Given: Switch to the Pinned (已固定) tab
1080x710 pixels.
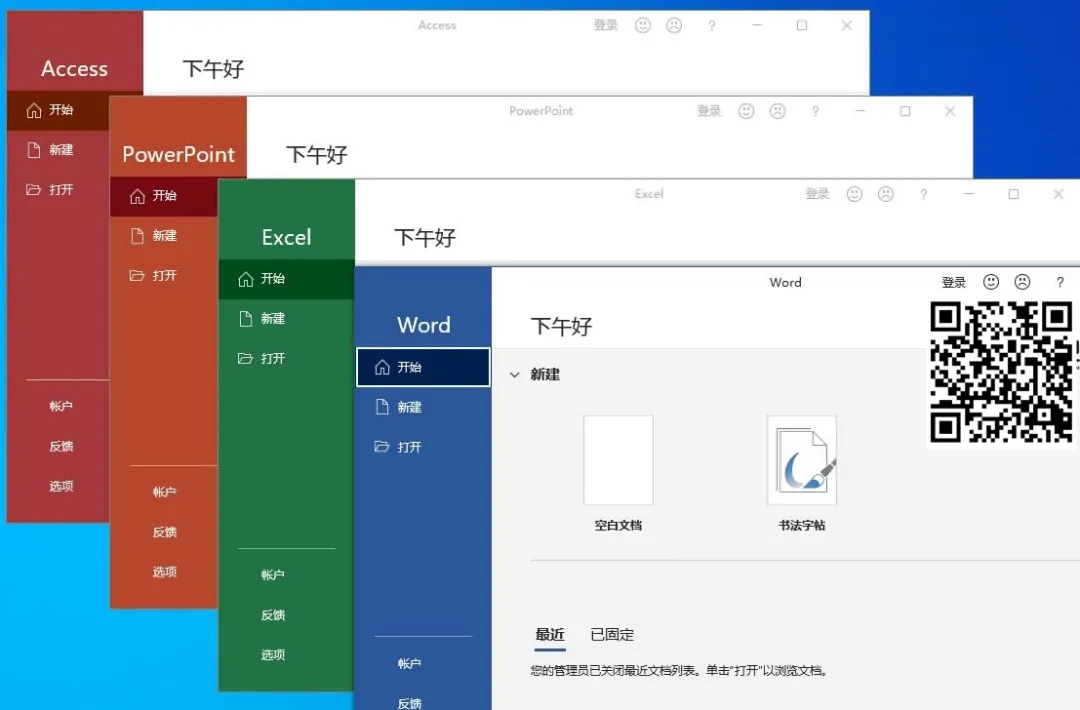Looking at the screenshot, I should click(x=612, y=634).
